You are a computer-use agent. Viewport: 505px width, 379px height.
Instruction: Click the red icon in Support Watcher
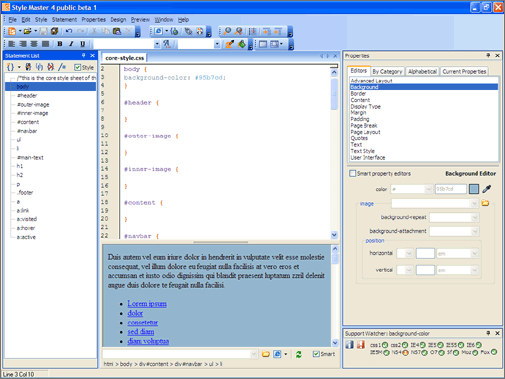361,344
